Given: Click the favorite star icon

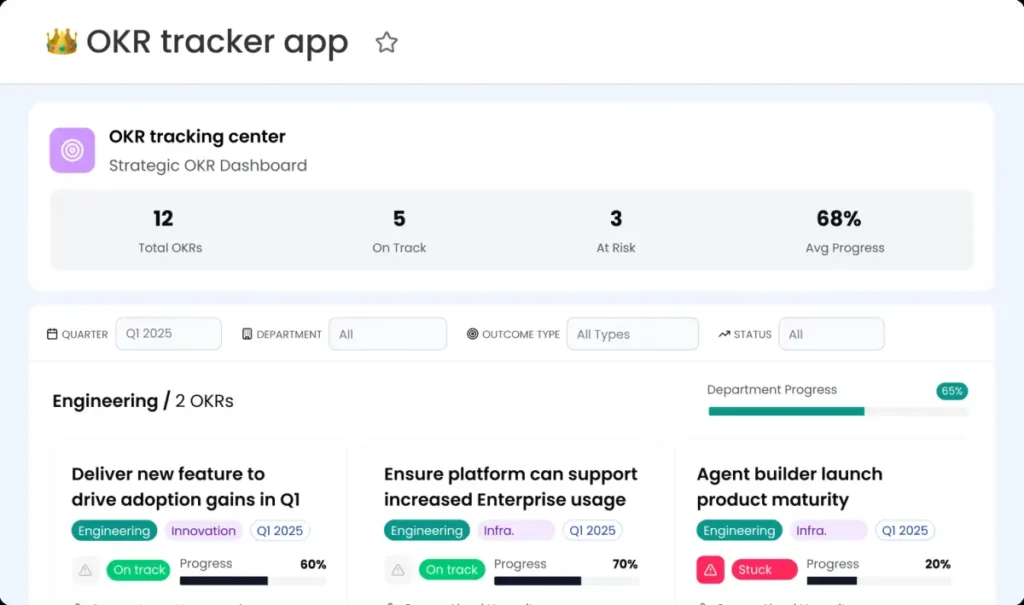Looking at the screenshot, I should (x=386, y=42).
